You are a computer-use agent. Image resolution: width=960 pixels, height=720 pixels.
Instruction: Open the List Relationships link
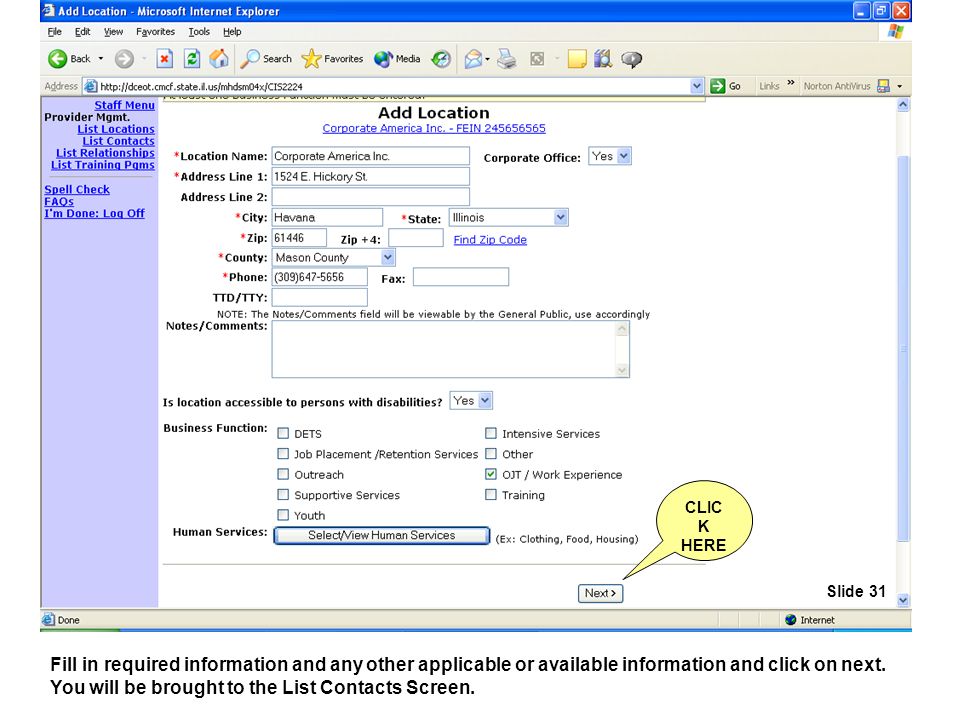105,152
